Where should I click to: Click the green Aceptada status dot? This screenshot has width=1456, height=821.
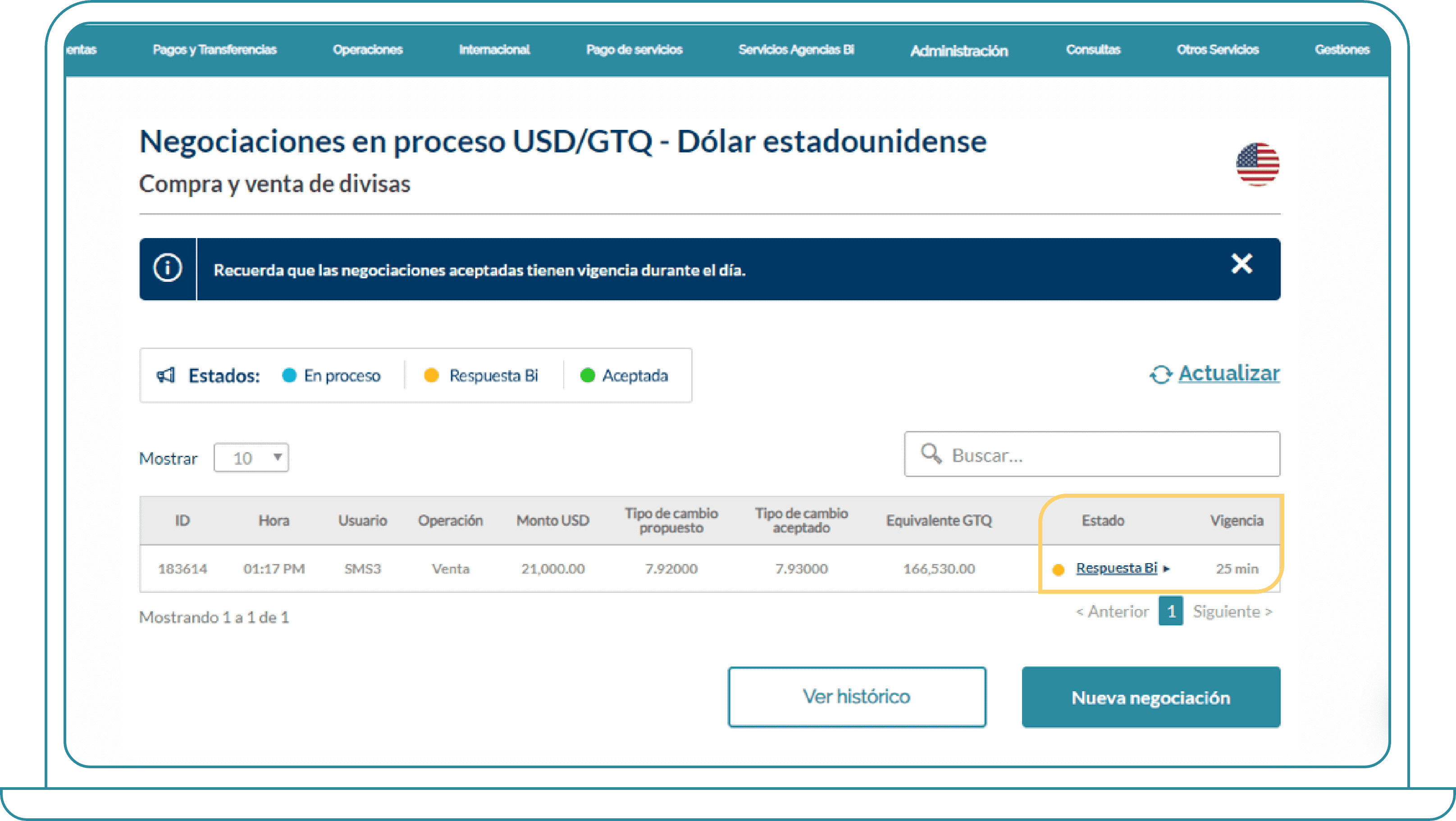click(588, 375)
